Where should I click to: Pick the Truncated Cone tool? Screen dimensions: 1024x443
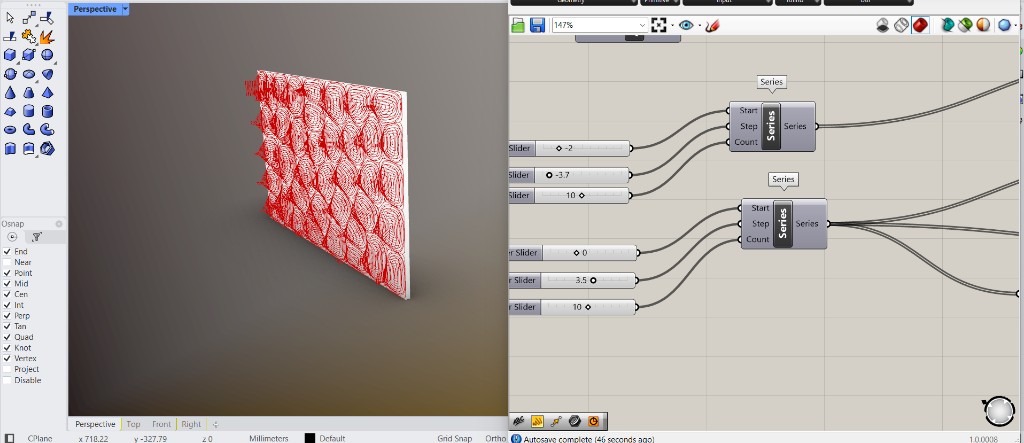tap(29, 93)
